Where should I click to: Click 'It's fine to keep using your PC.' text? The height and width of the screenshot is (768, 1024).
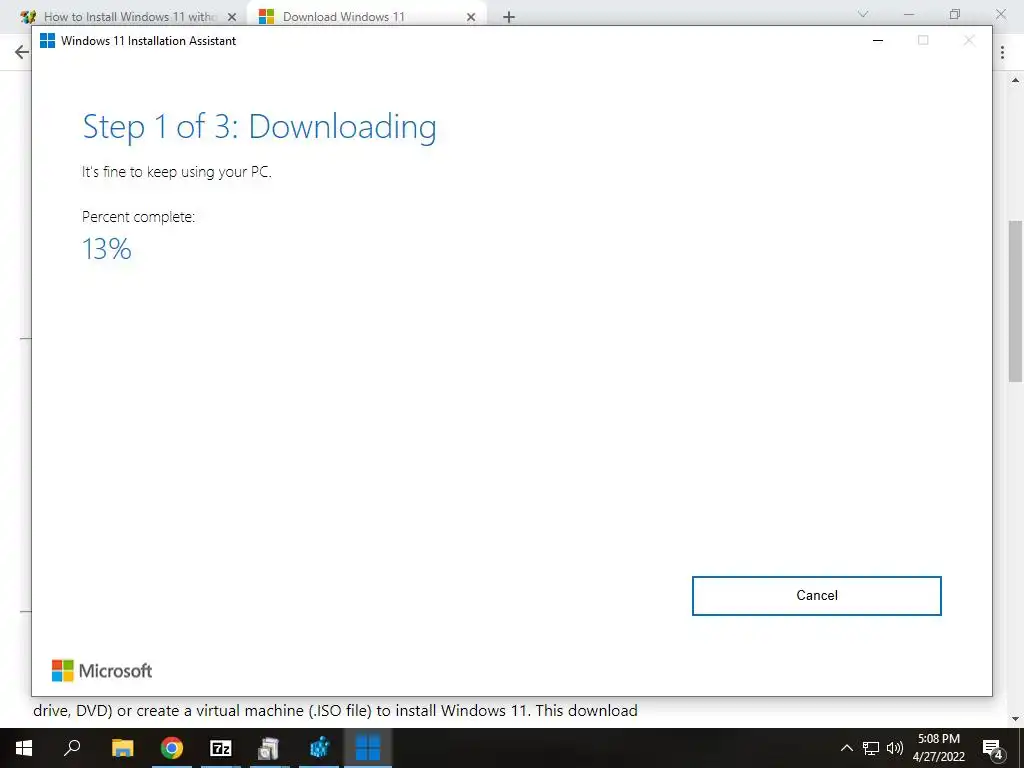coord(176,172)
